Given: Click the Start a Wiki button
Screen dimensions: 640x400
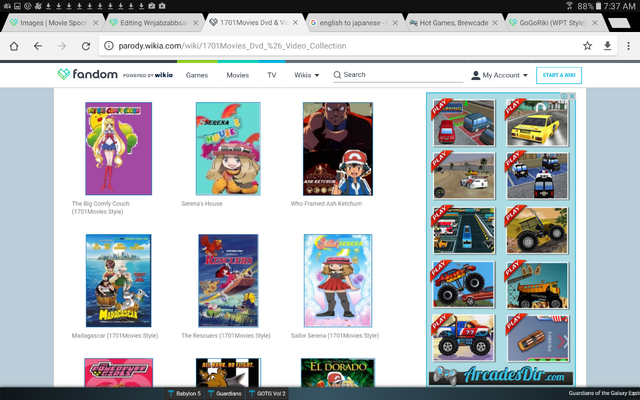Looking at the screenshot, I should (x=559, y=75).
